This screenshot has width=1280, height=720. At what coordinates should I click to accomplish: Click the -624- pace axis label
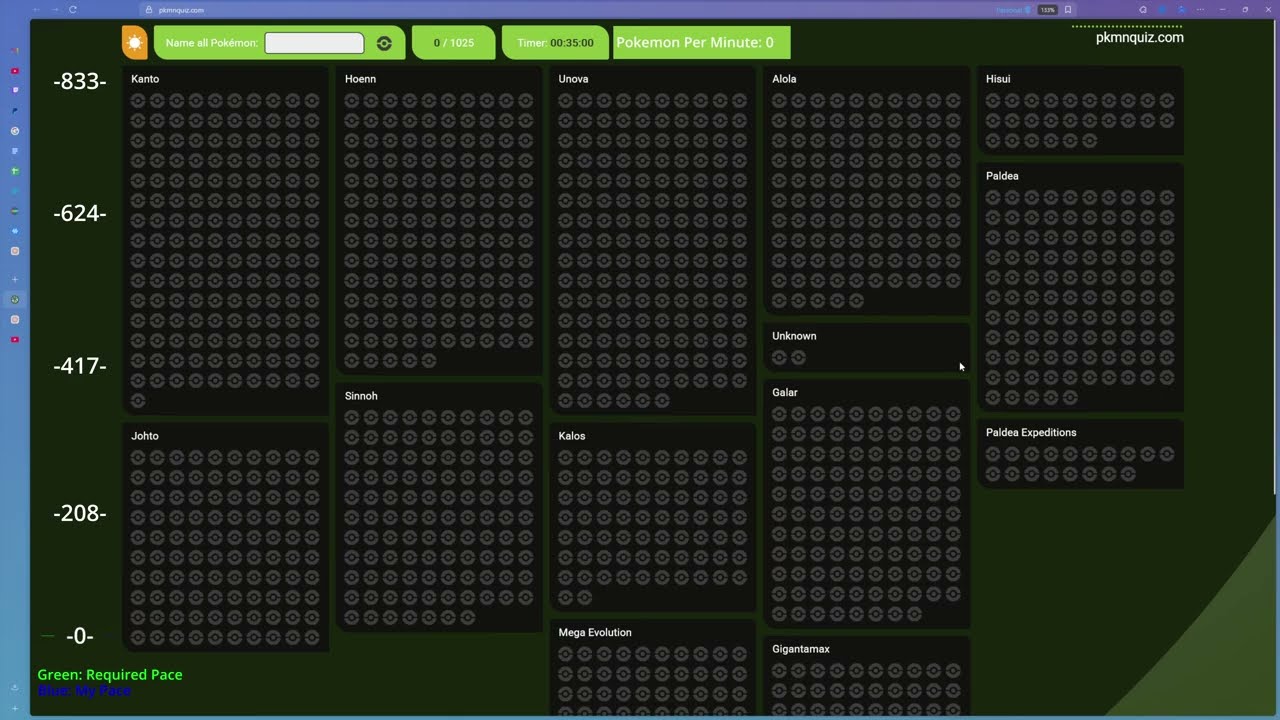[80, 213]
